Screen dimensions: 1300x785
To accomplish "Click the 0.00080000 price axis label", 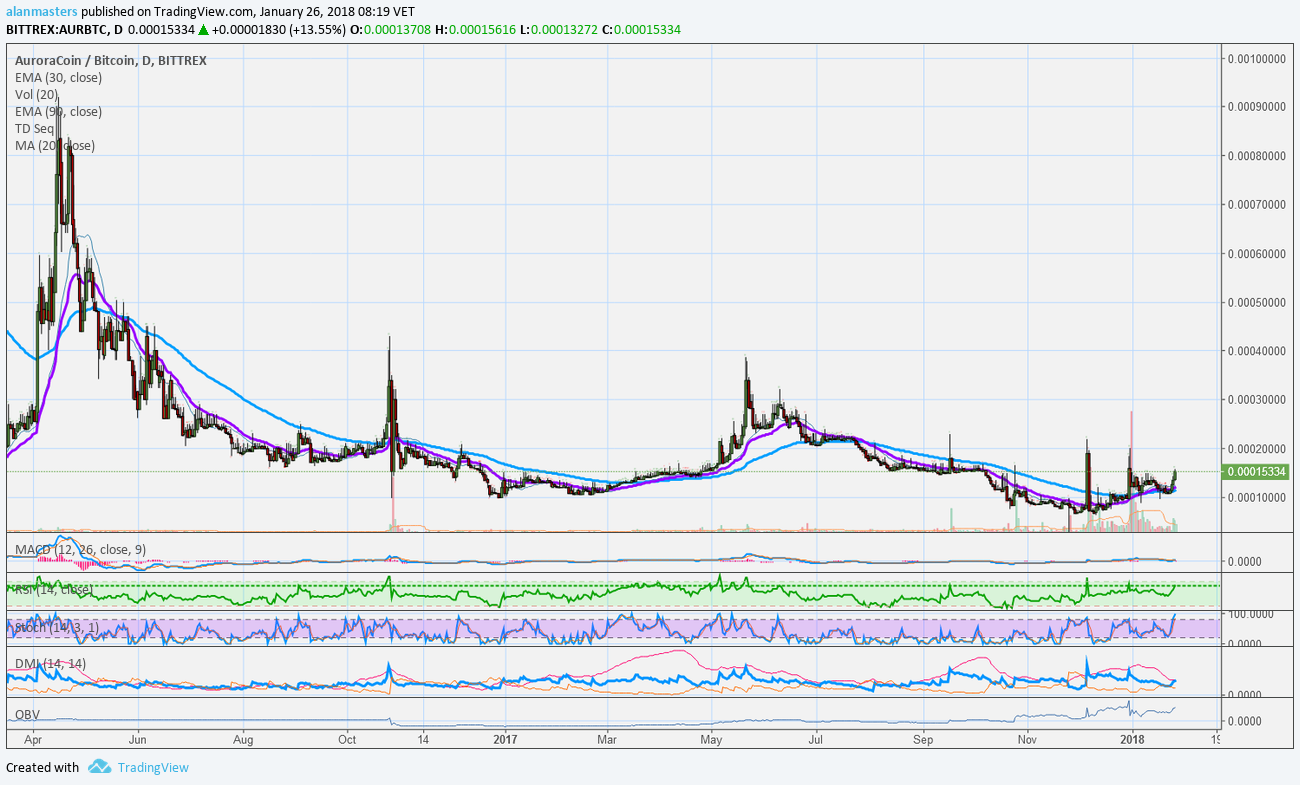I will 1257,157.
